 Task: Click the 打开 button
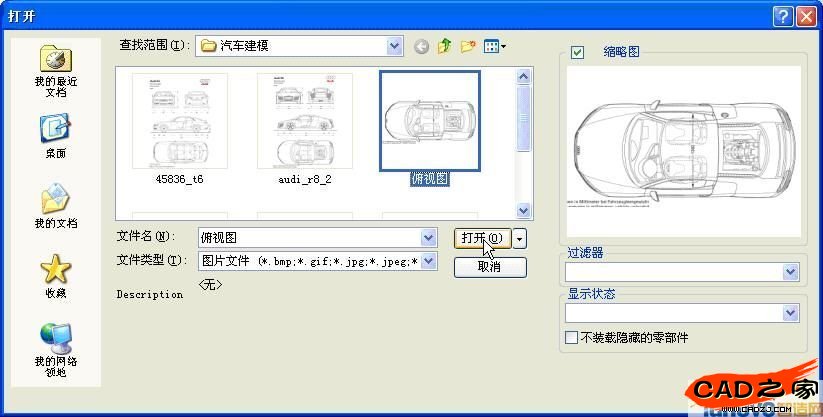(482, 238)
